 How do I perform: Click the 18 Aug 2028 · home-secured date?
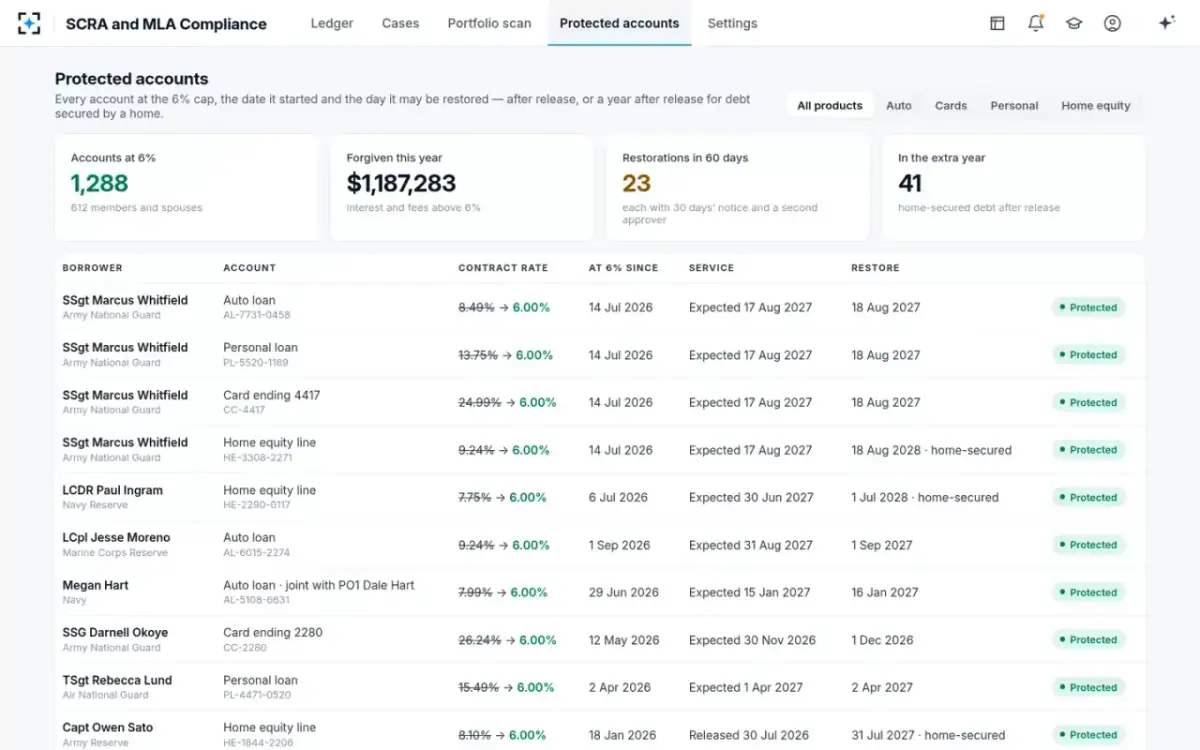(931, 450)
